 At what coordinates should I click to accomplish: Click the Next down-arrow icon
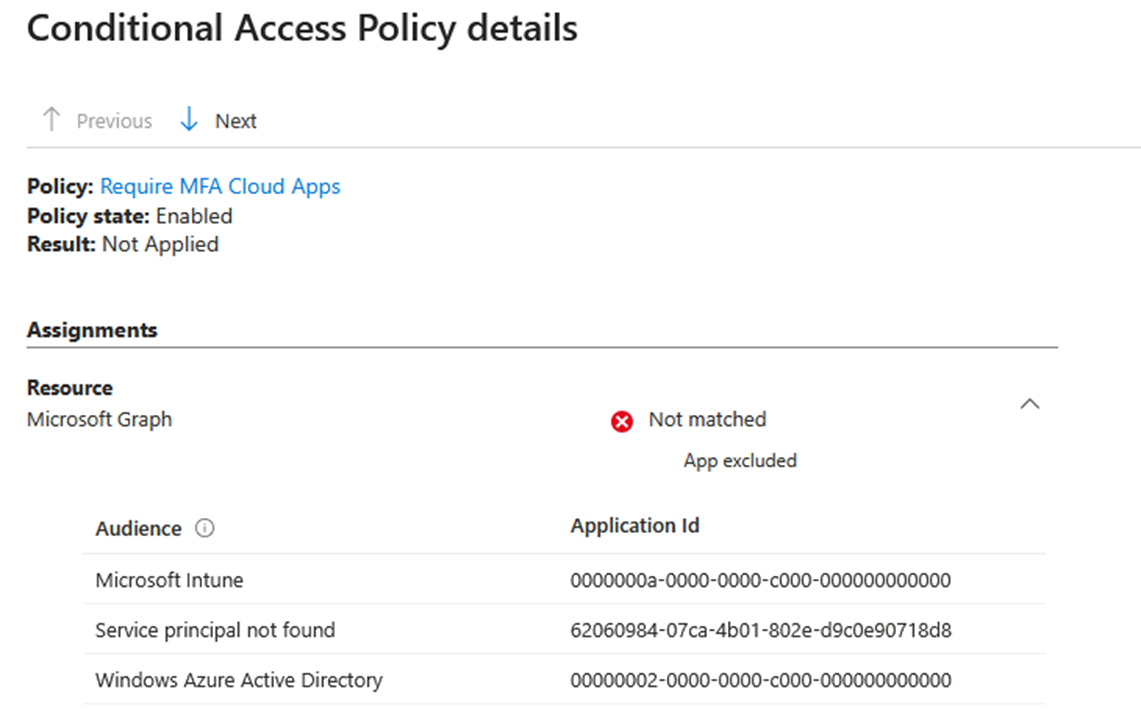[188, 119]
